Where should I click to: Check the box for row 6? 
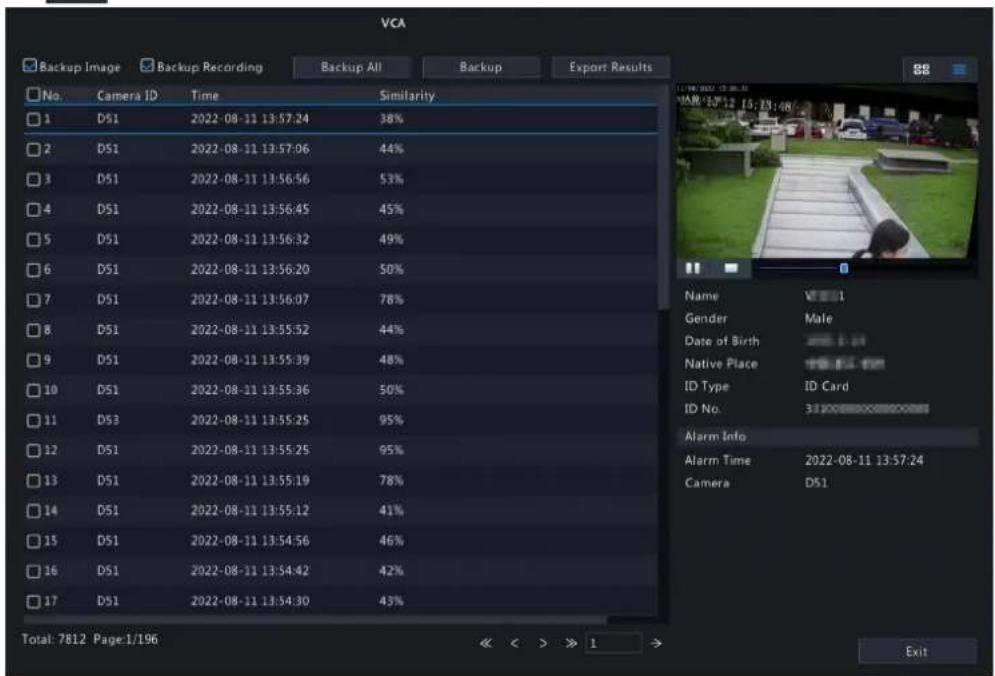point(34,270)
